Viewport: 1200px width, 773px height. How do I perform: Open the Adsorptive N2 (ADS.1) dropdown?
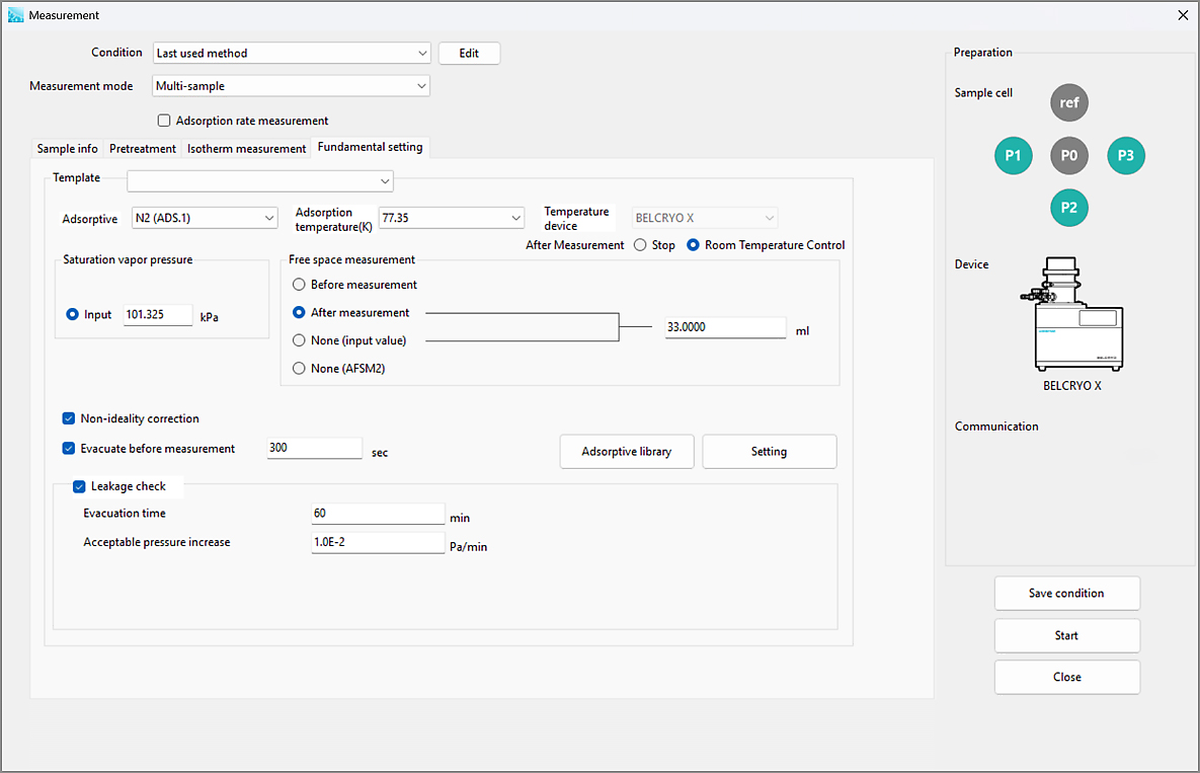[x=205, y=218]
